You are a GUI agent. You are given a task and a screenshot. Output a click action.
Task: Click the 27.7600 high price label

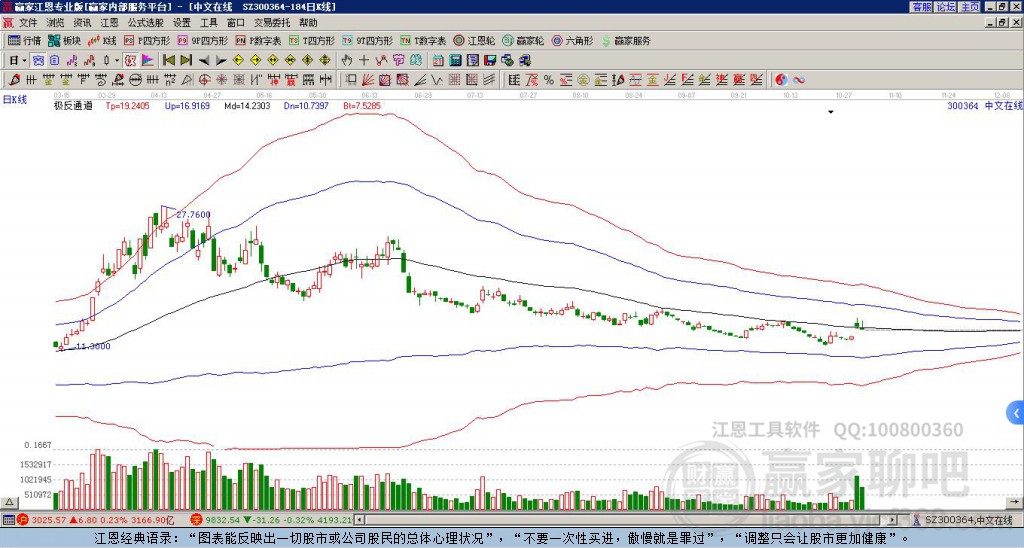(193, 215)
